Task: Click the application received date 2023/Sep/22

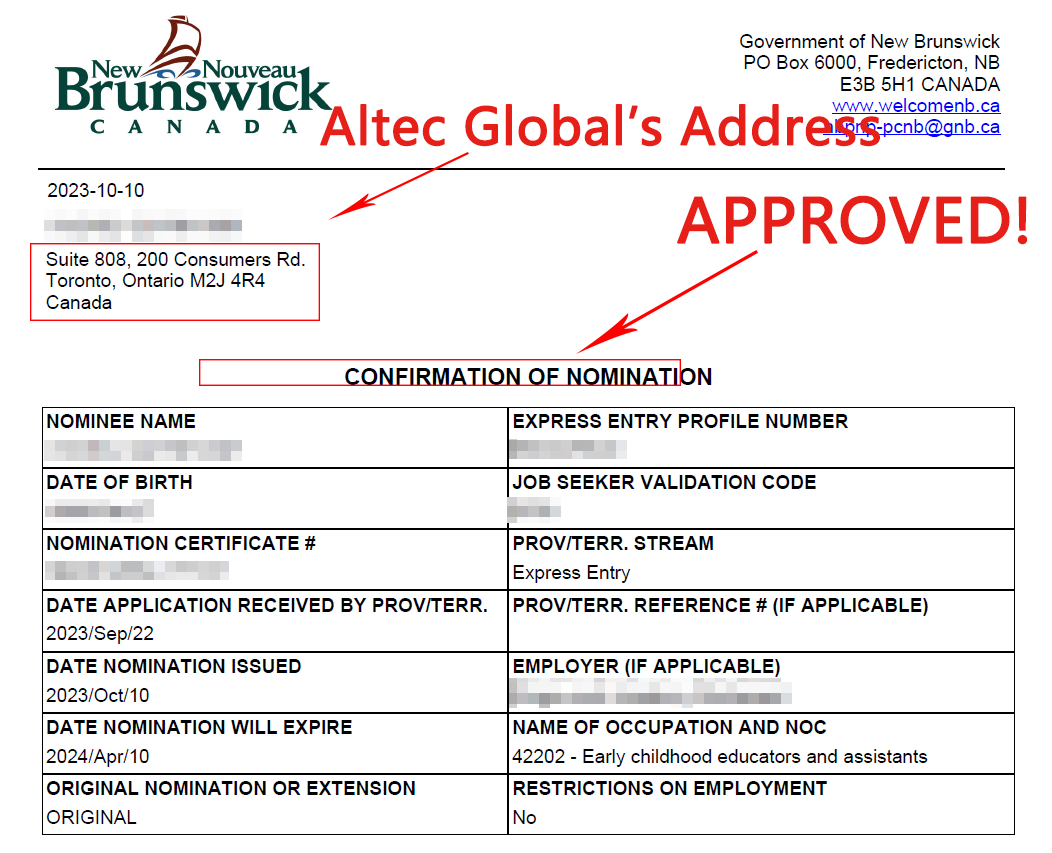Action: [100, 634]
